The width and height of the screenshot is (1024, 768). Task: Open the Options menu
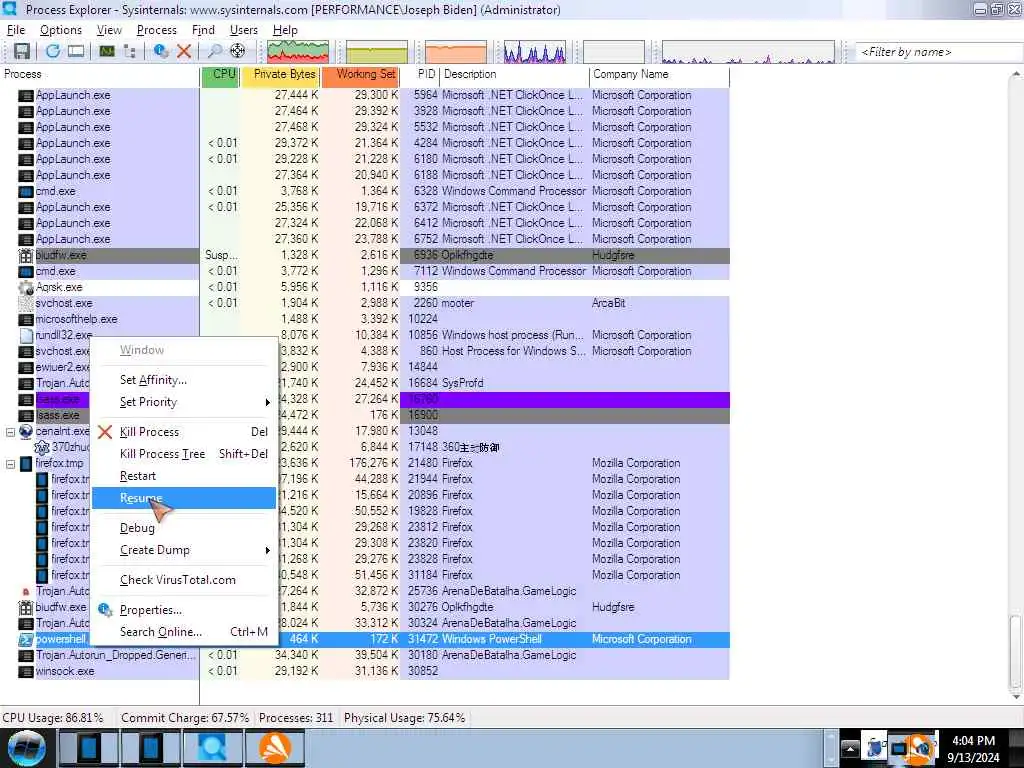(x=61, y=30)
